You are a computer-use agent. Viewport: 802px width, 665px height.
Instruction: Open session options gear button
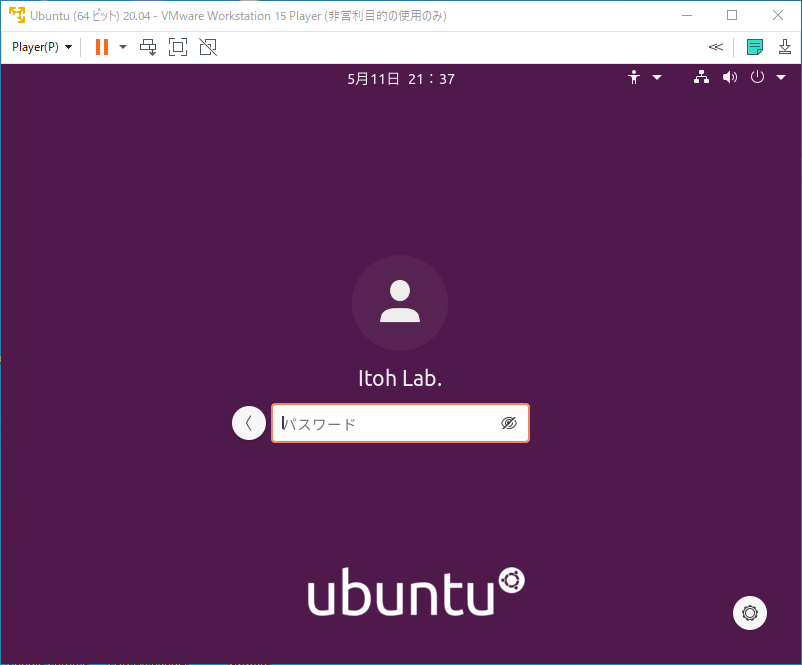click(x=750, y=612)
